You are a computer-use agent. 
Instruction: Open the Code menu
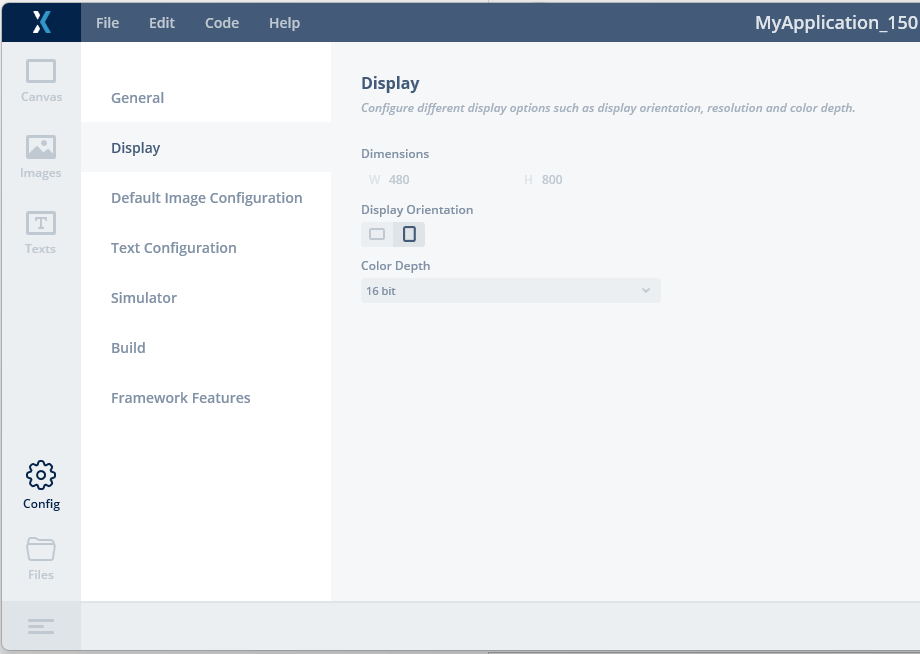(x=222, y=23)
